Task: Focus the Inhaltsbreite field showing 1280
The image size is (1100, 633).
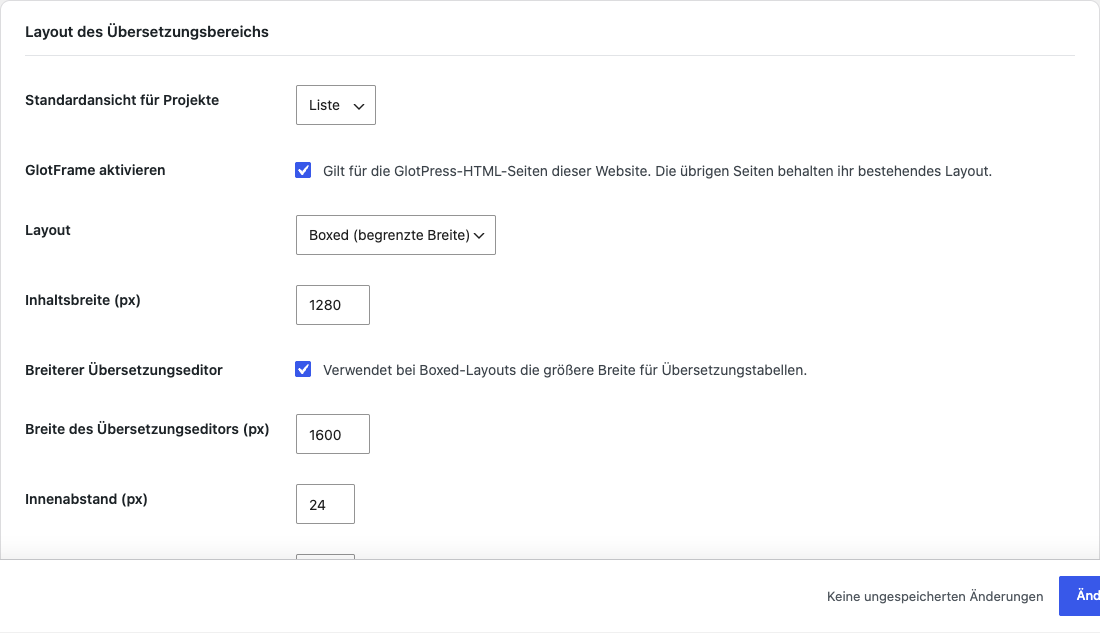Action: (x=333, y=305)
